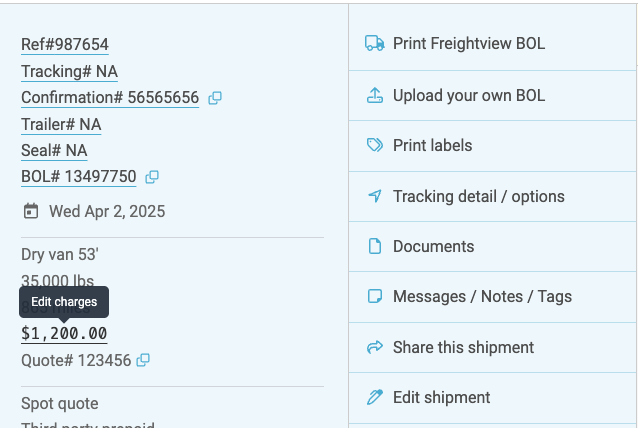
Task: Click the truck icon beside Print Freightview BOL
Action: coord(375,44)
